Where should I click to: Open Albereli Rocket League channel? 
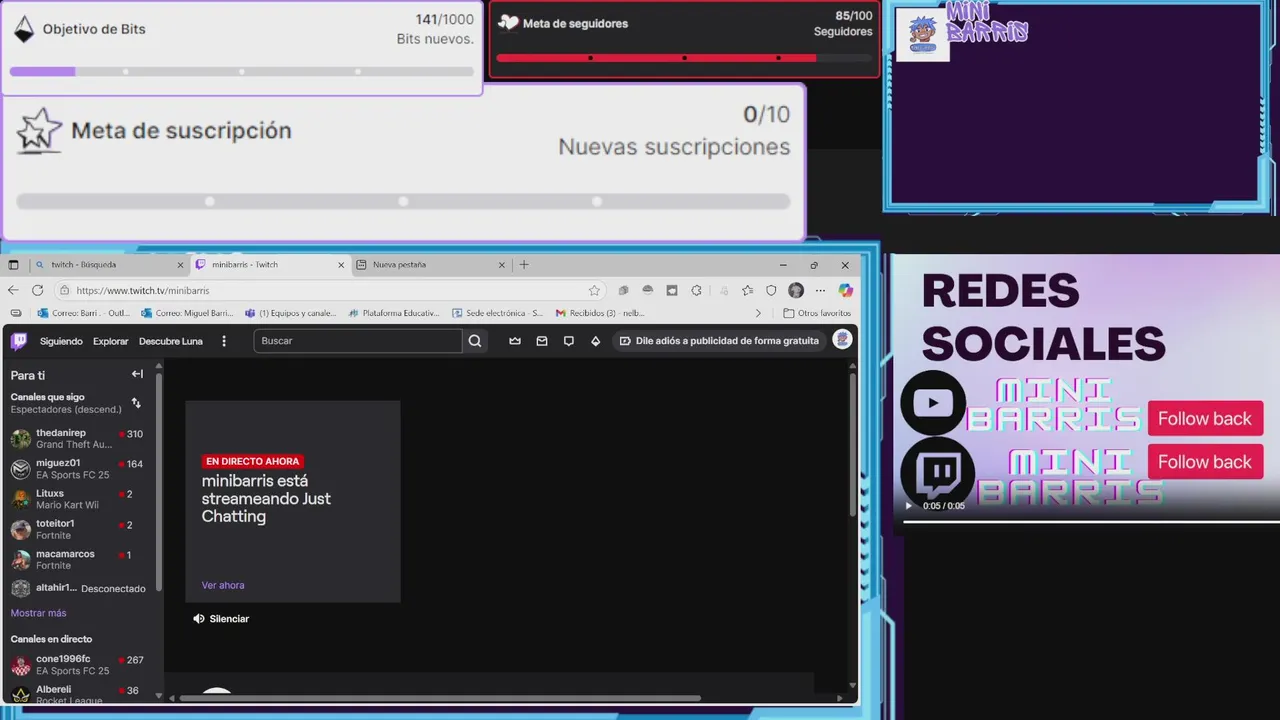click(80, 695)
